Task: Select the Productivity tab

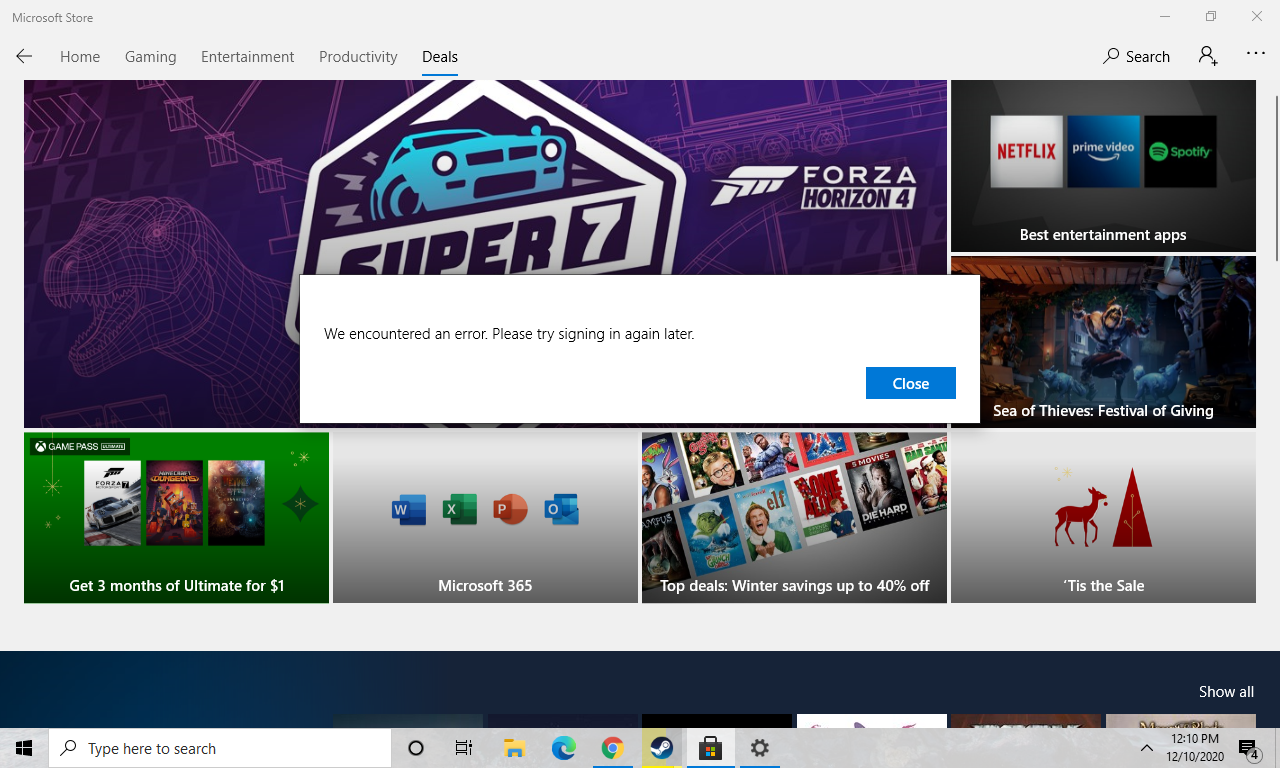Action: 358,57
